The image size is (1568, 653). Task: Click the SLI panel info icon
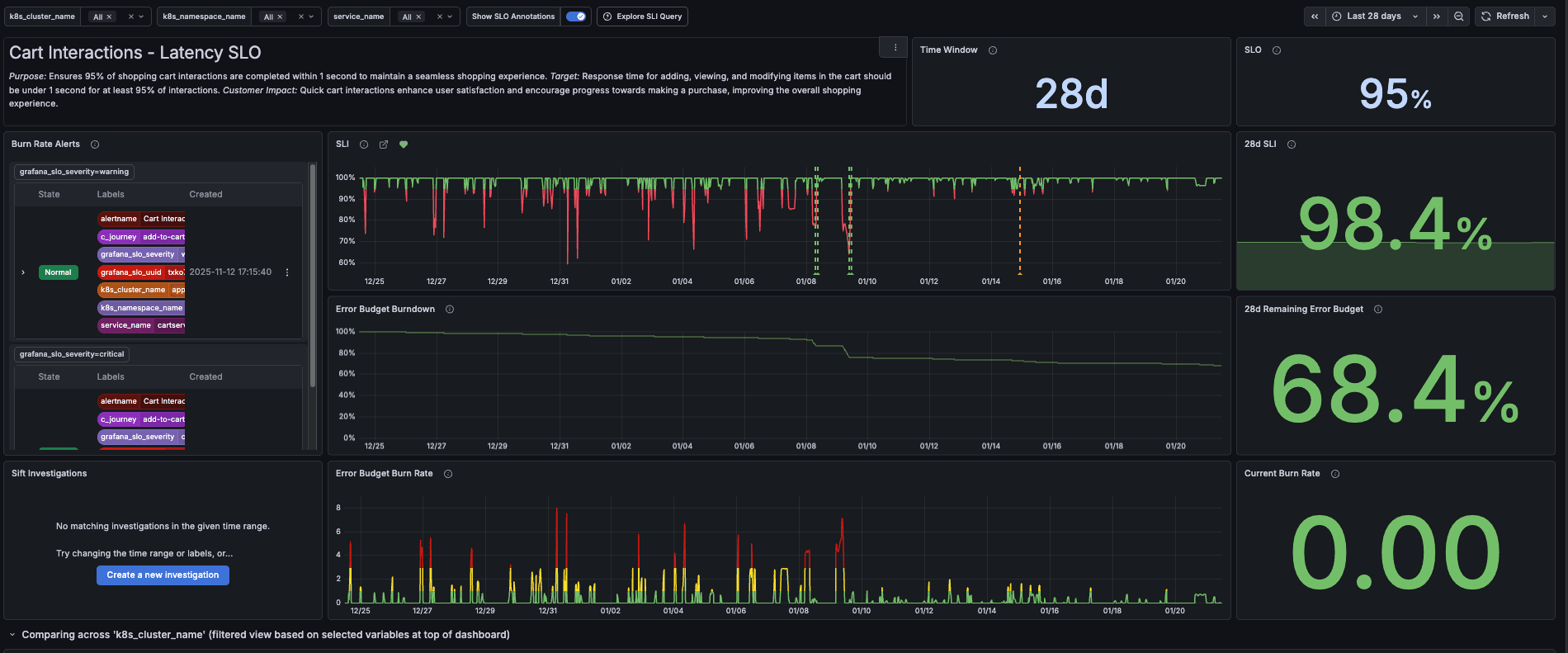(x=364, y=144)
